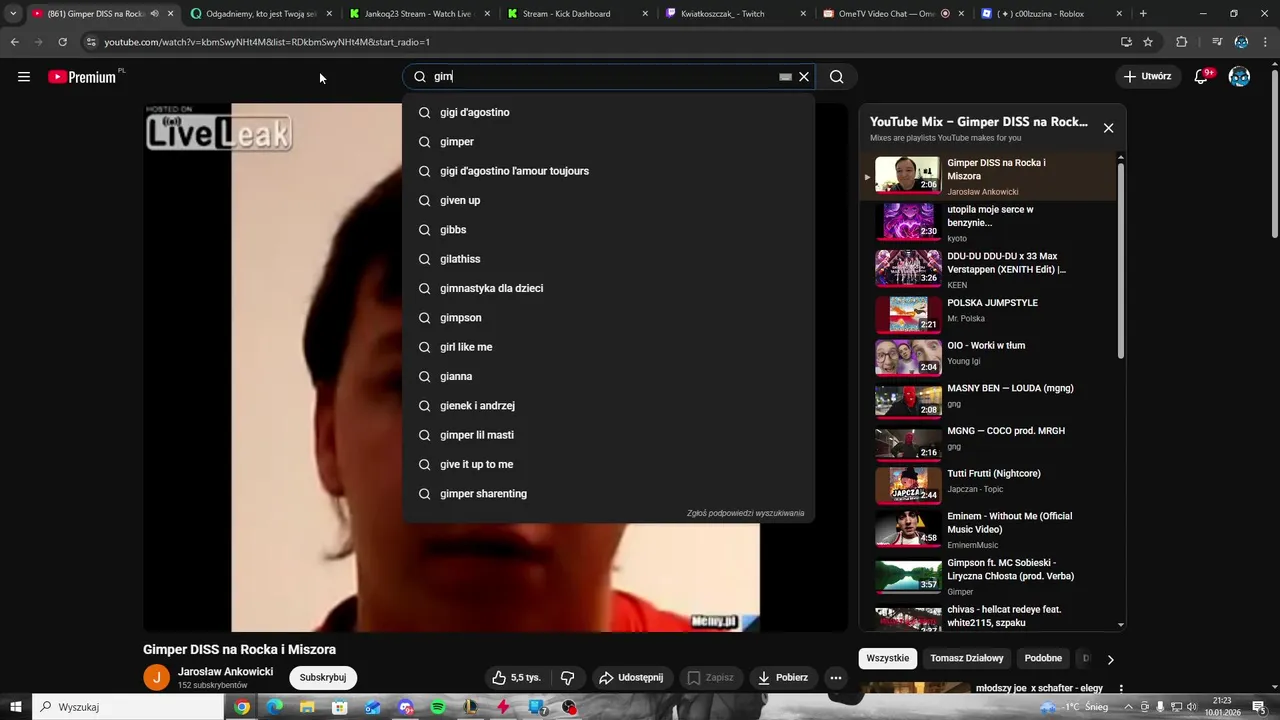
Task: Pick the gianna search suggestion
Action: tap(608, 376)
